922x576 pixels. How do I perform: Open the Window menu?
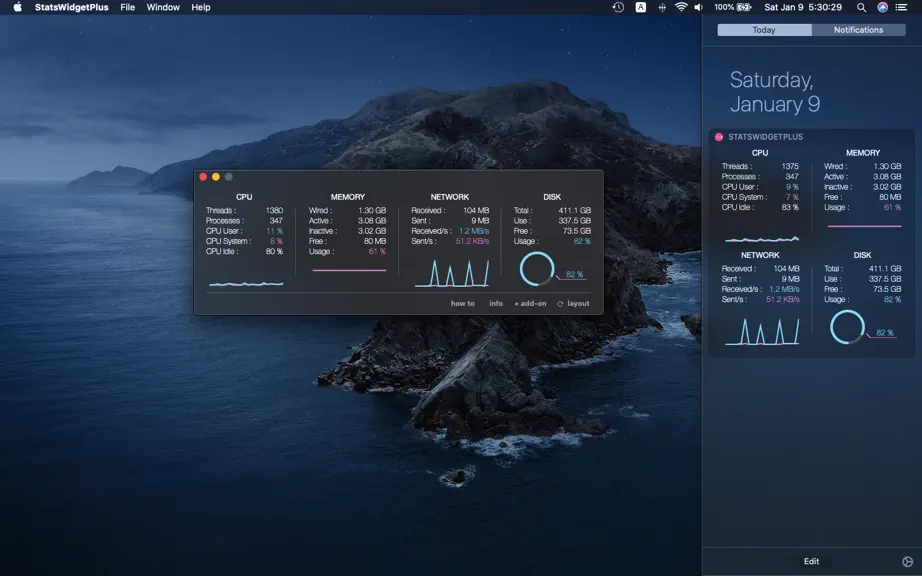pyautogui.click(x=163, y=7)
